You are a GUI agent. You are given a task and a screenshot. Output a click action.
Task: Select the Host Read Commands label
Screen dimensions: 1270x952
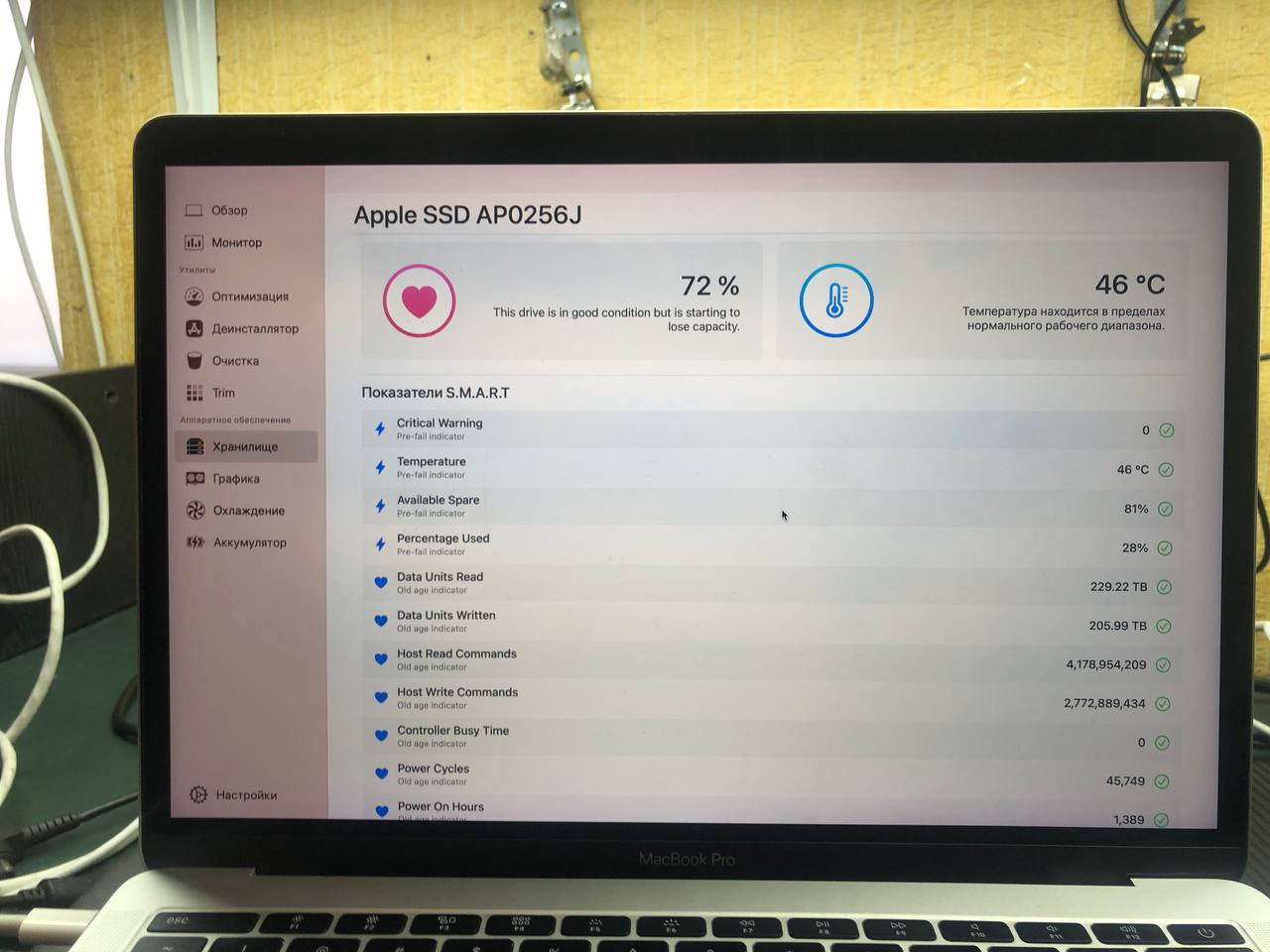coord(456,654)
